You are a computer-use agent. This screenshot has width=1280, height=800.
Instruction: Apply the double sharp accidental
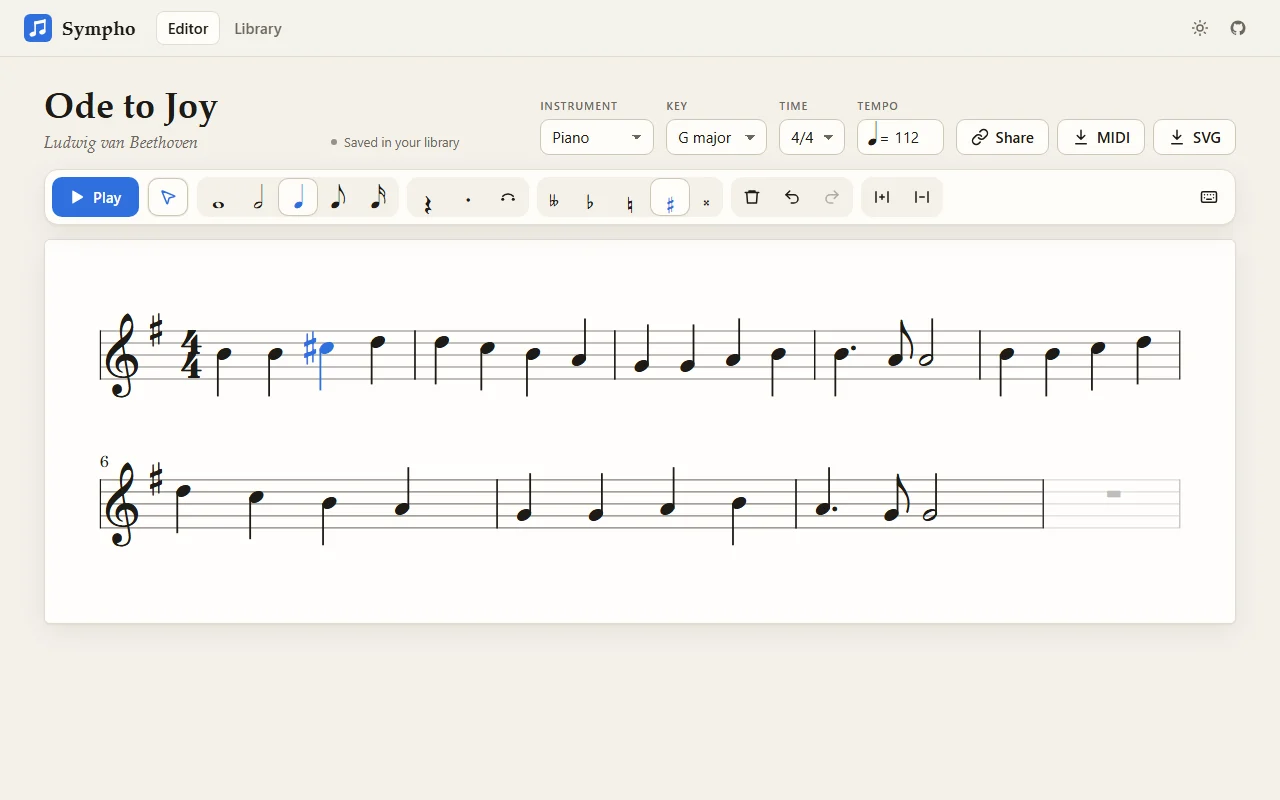(706, 198)
